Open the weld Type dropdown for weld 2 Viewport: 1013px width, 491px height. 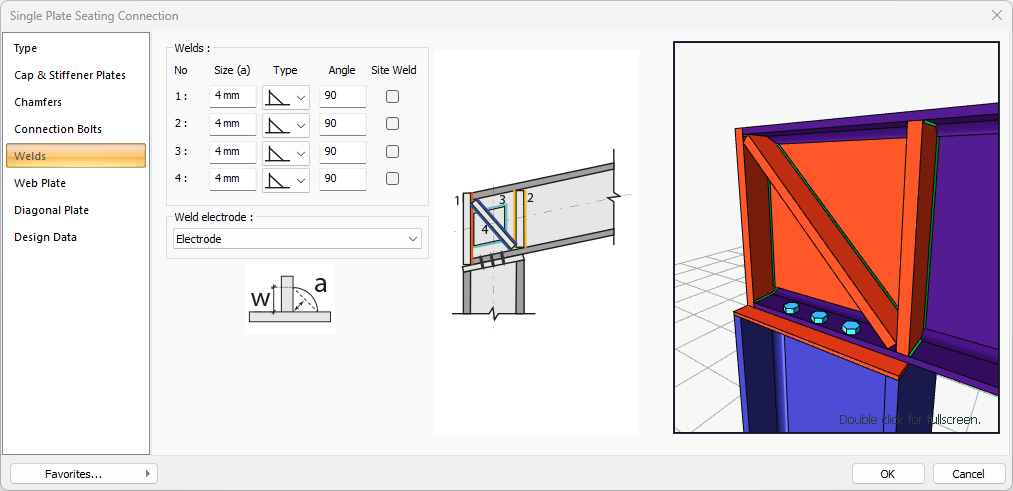pyautogui.click(x=286, y=124)
